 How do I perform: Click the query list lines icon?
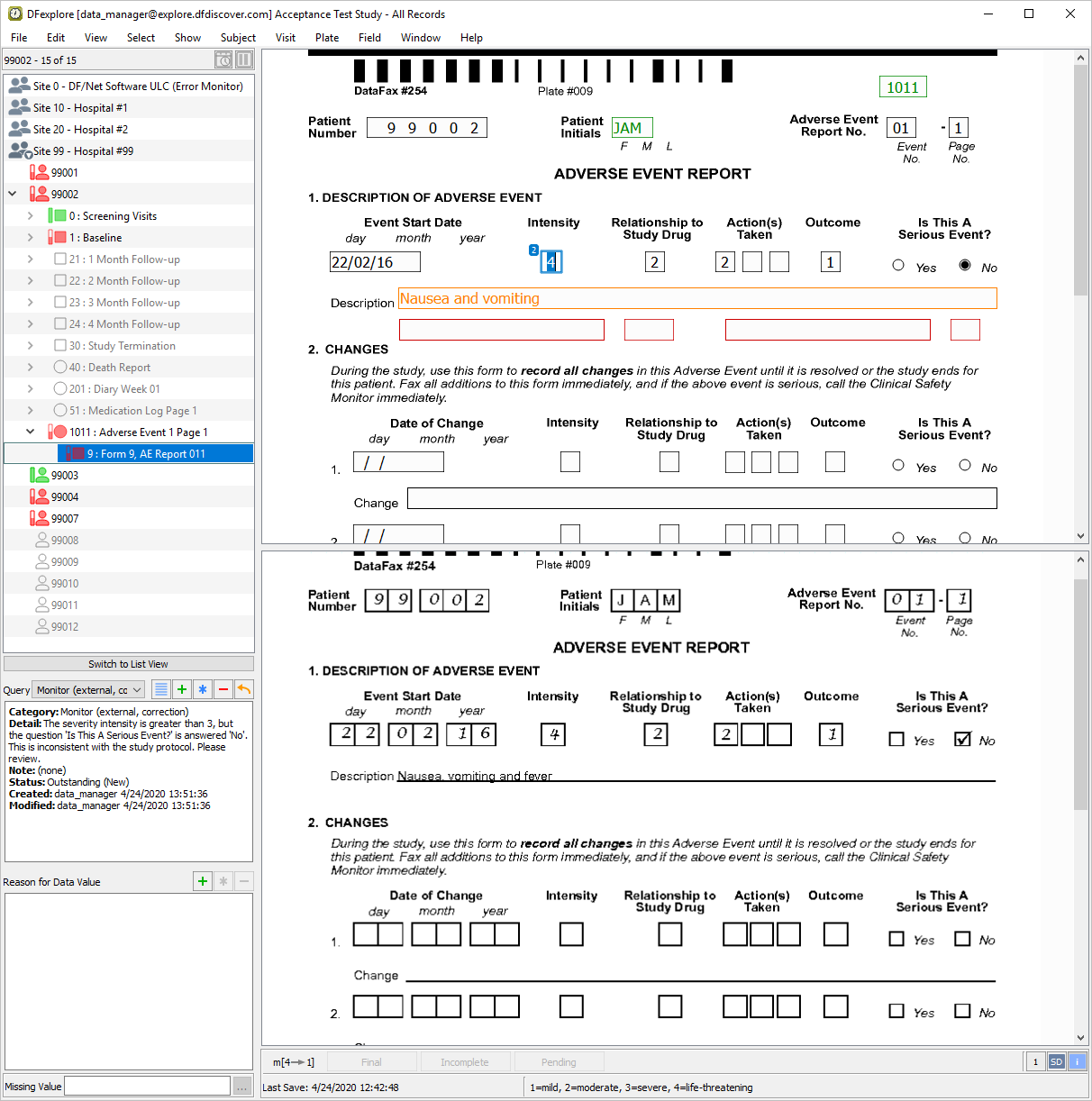click(161, 689)
